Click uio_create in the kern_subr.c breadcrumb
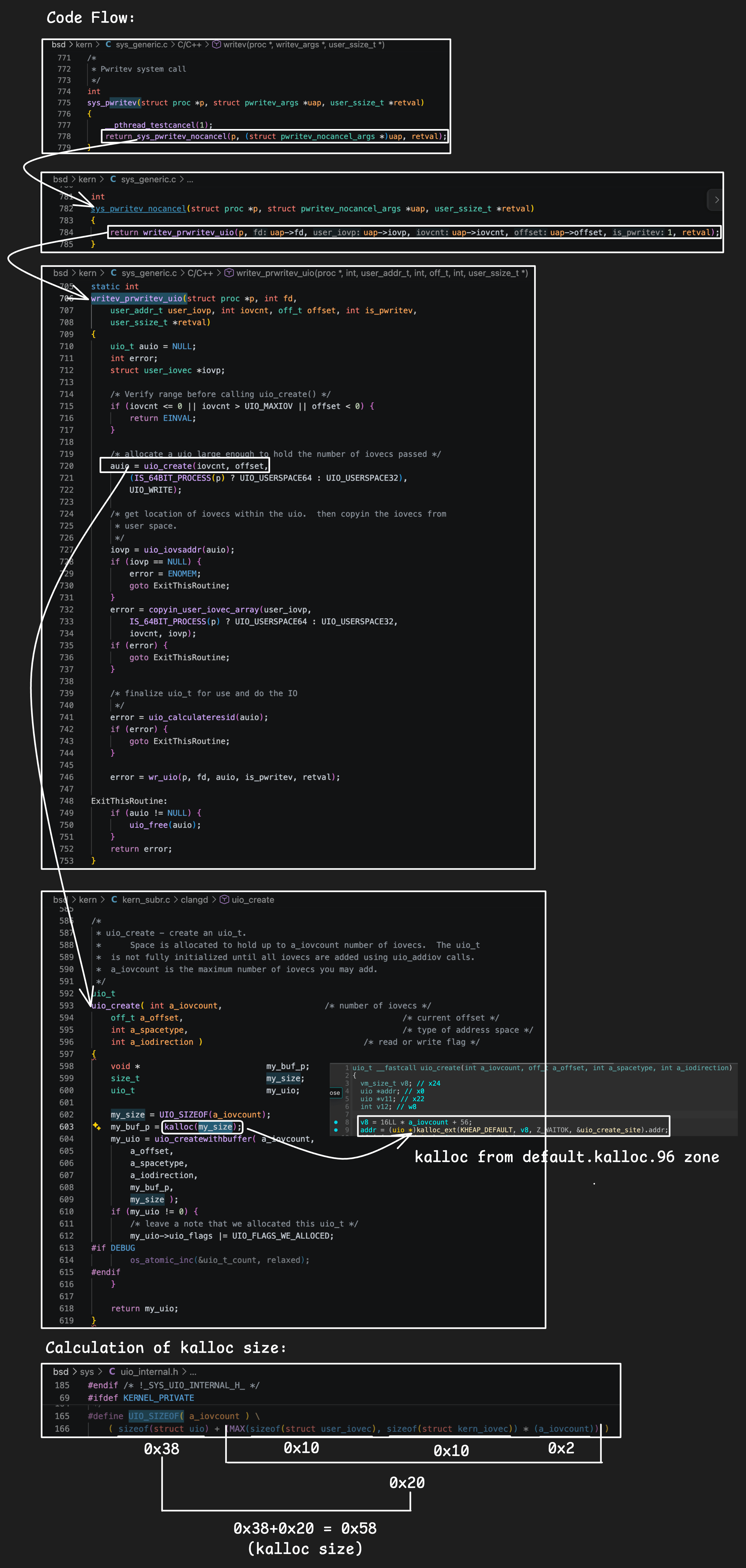This screenshot has width=746, height=1568. [x=252, y=900]
